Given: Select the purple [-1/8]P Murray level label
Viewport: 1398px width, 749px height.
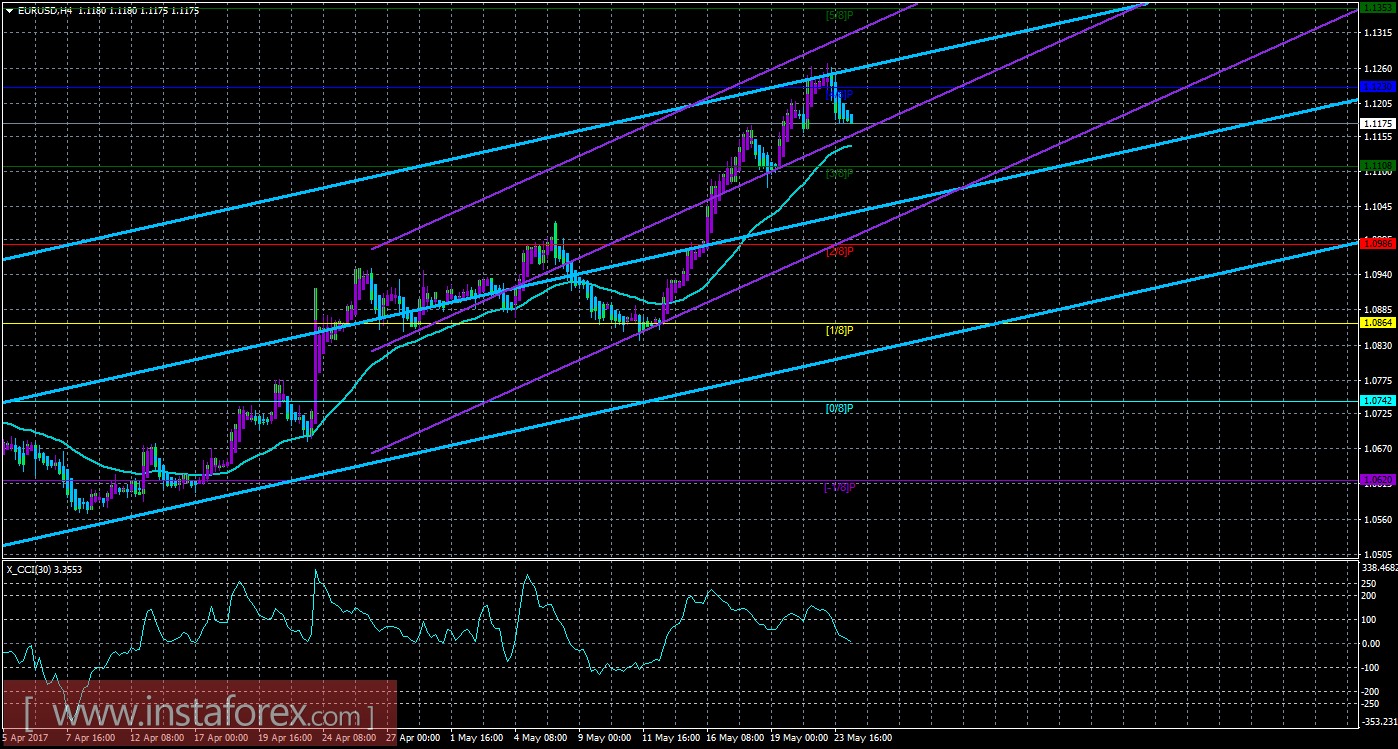Looking at the screenshot, I should pos(839,487).
